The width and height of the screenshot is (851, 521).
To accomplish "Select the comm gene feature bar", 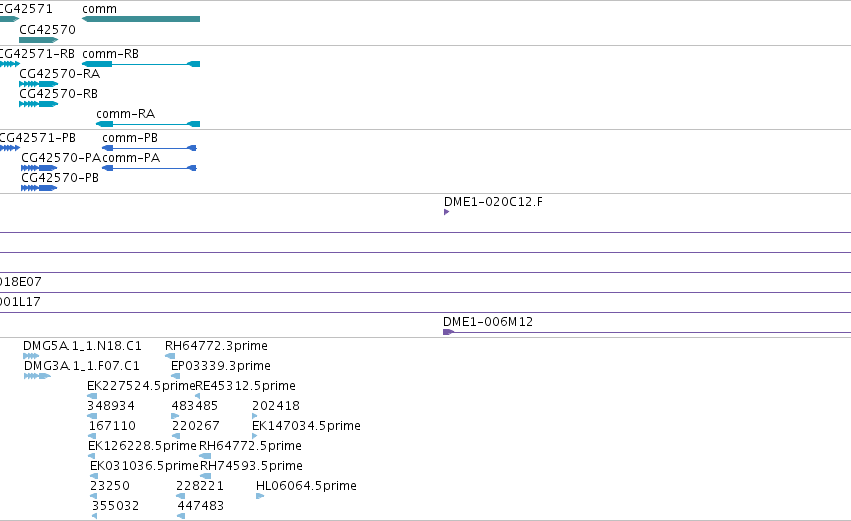I will (x=141, y=19).
